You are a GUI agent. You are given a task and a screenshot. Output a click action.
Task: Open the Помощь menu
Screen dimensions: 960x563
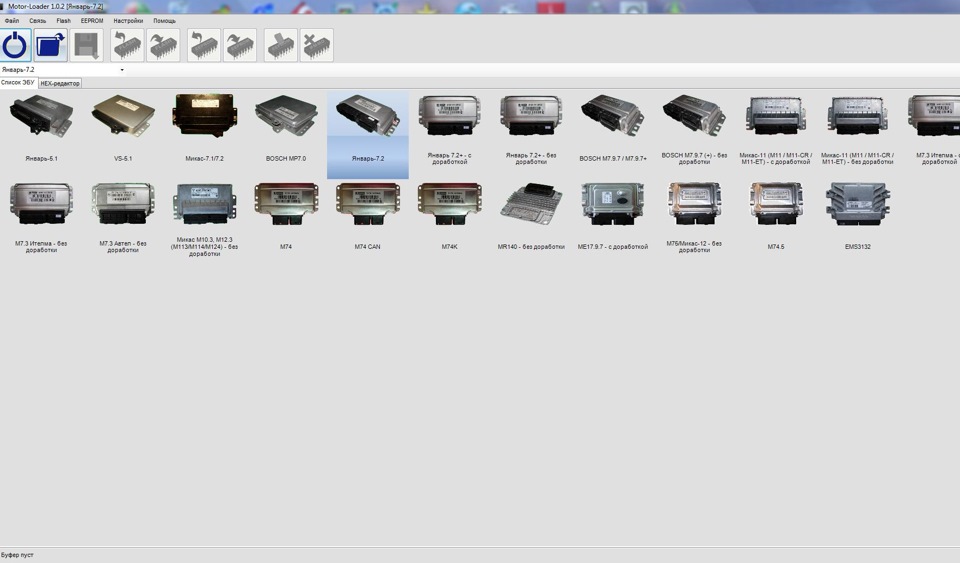(x=164, y=21)
